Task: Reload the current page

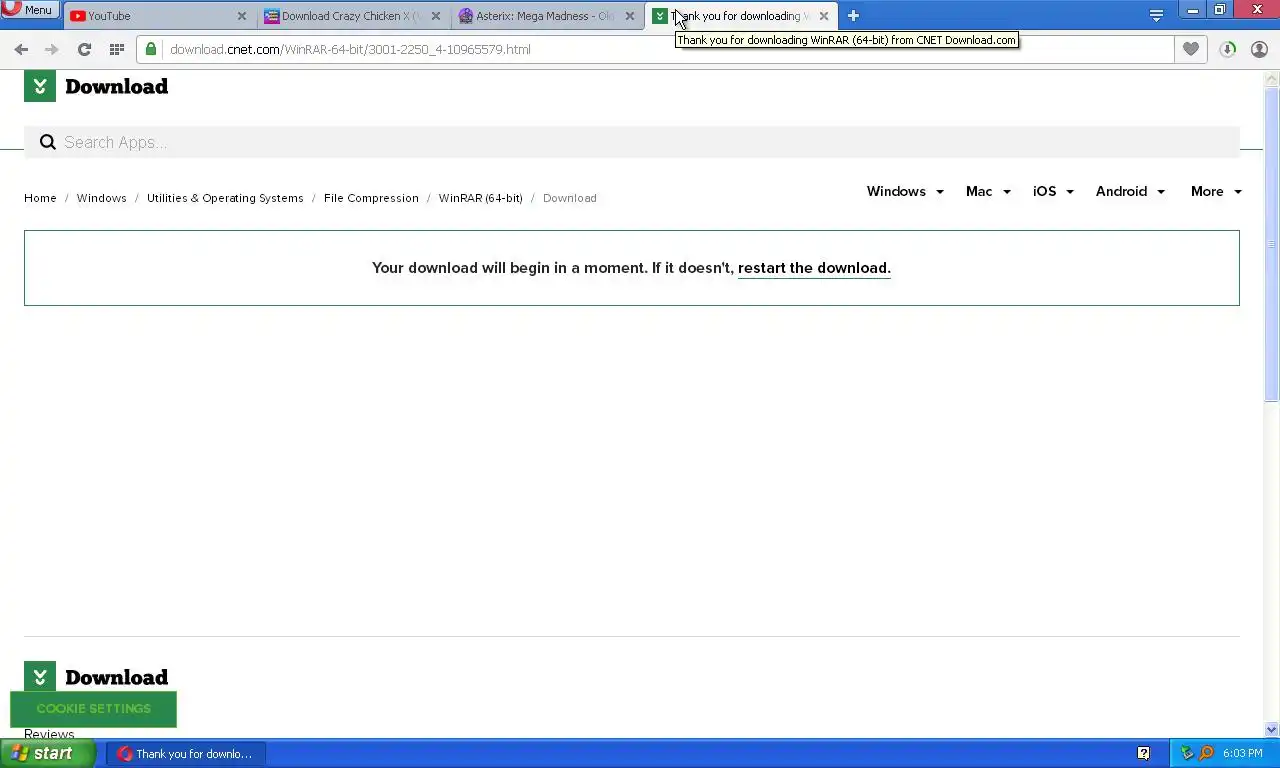Action: pyautogui.click(x=84, y=49)
